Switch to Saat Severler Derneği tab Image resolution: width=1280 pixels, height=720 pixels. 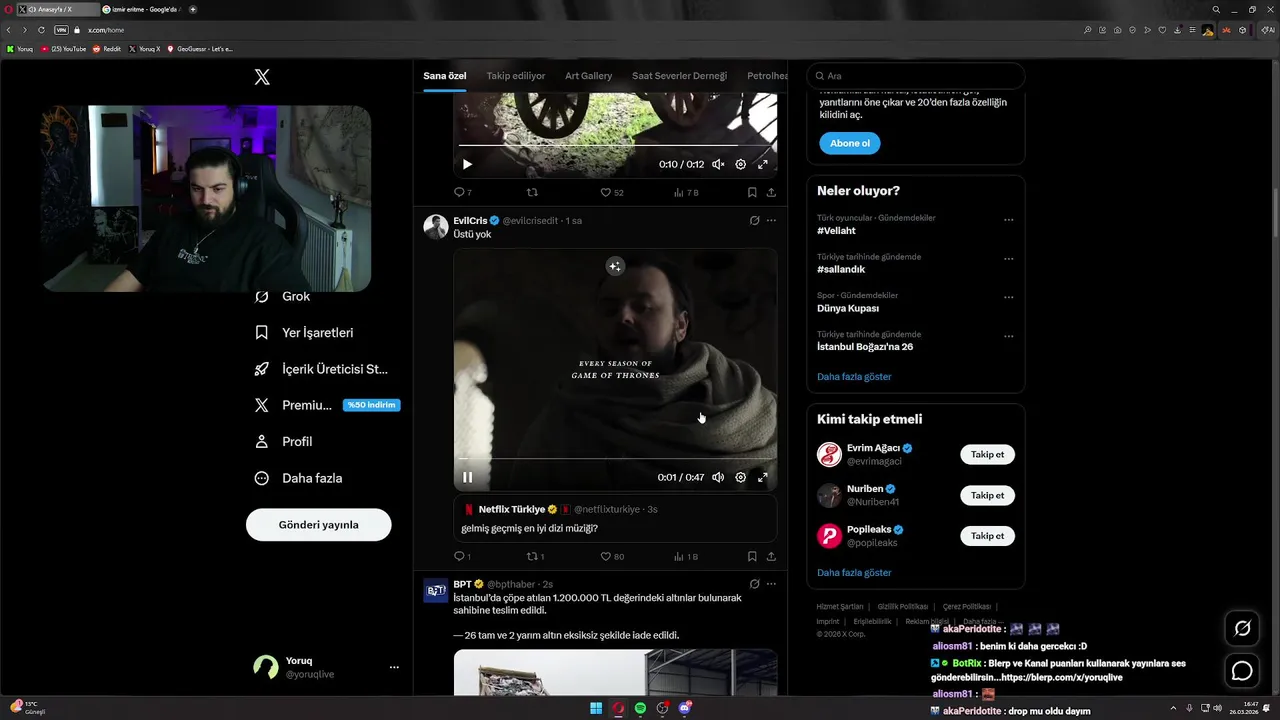coord(679,76)
